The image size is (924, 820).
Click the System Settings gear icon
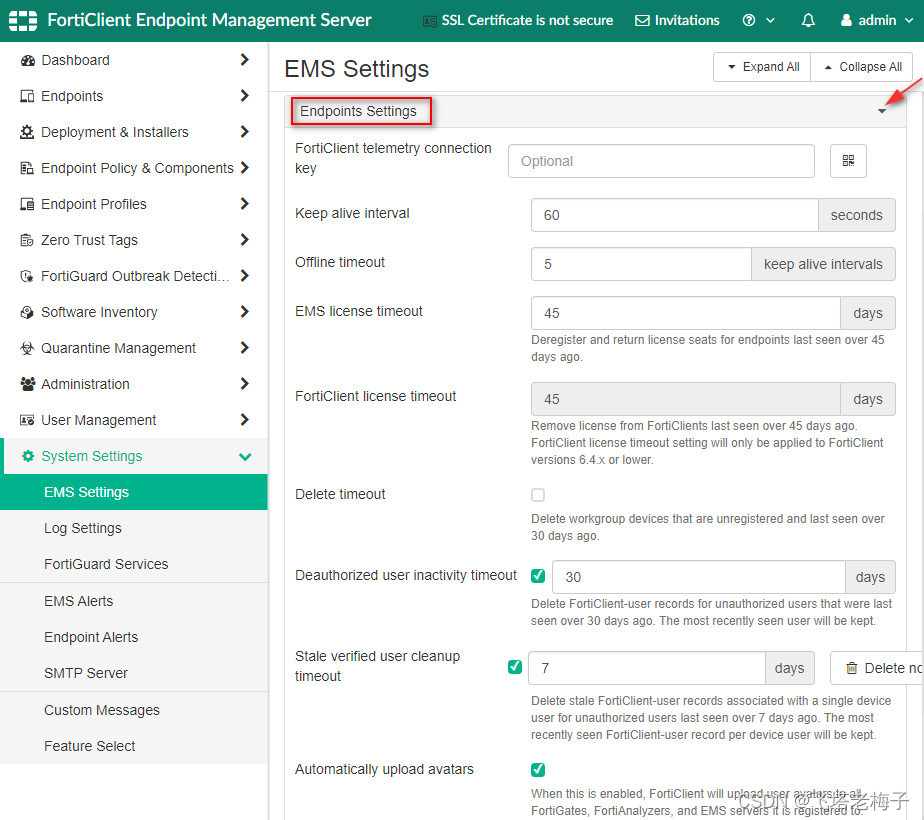pyautogui.click(x=27, y=456)
